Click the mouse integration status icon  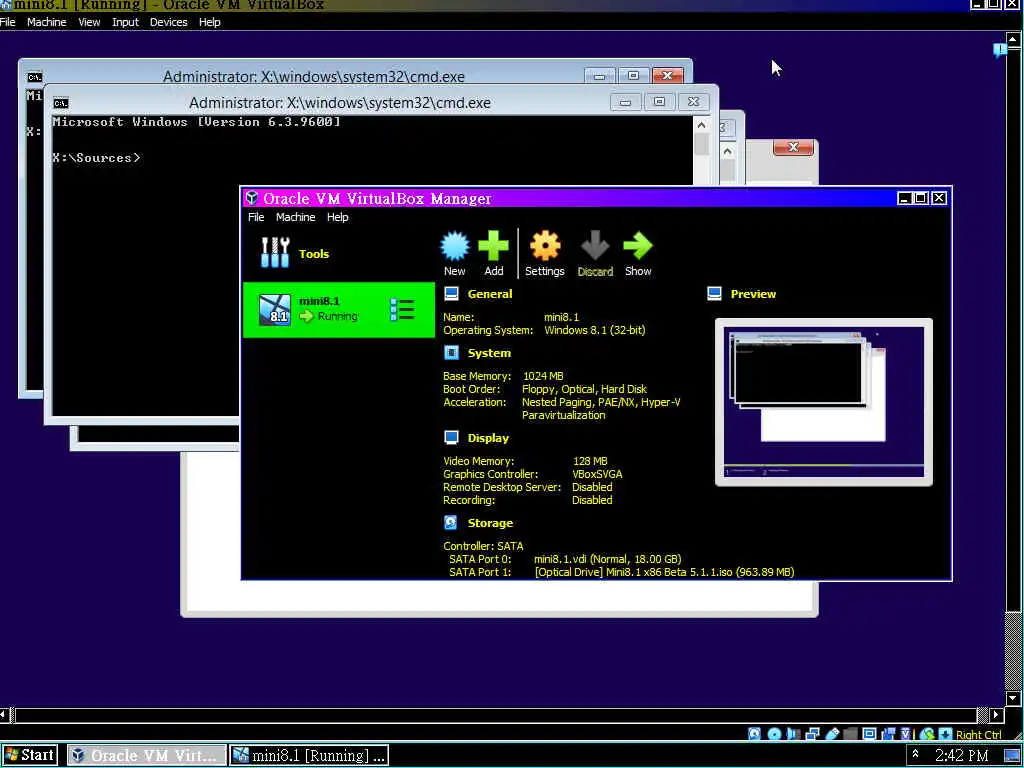pyautogui.click(x=927, y=734)
